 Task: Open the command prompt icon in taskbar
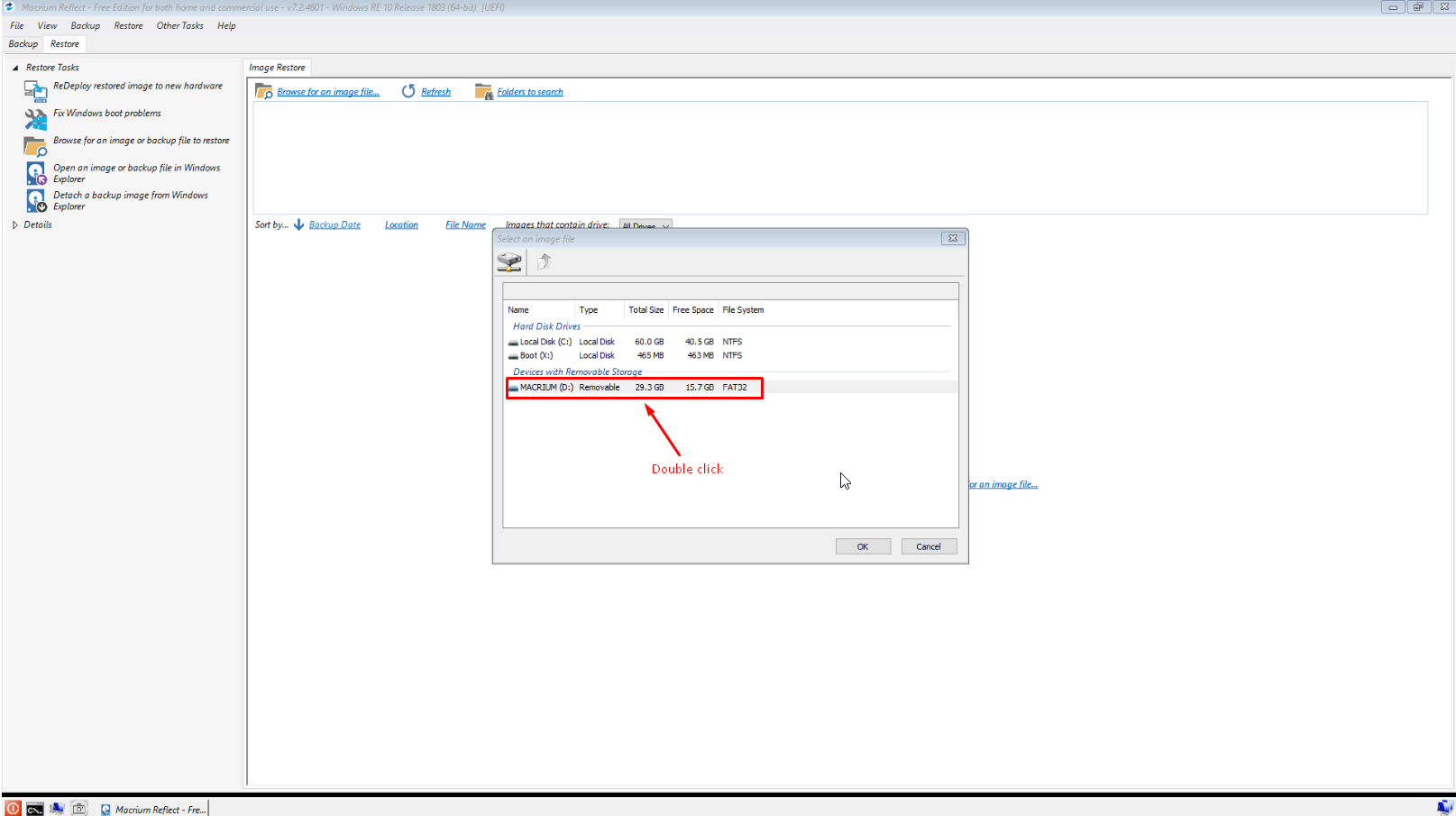(34, 809)
